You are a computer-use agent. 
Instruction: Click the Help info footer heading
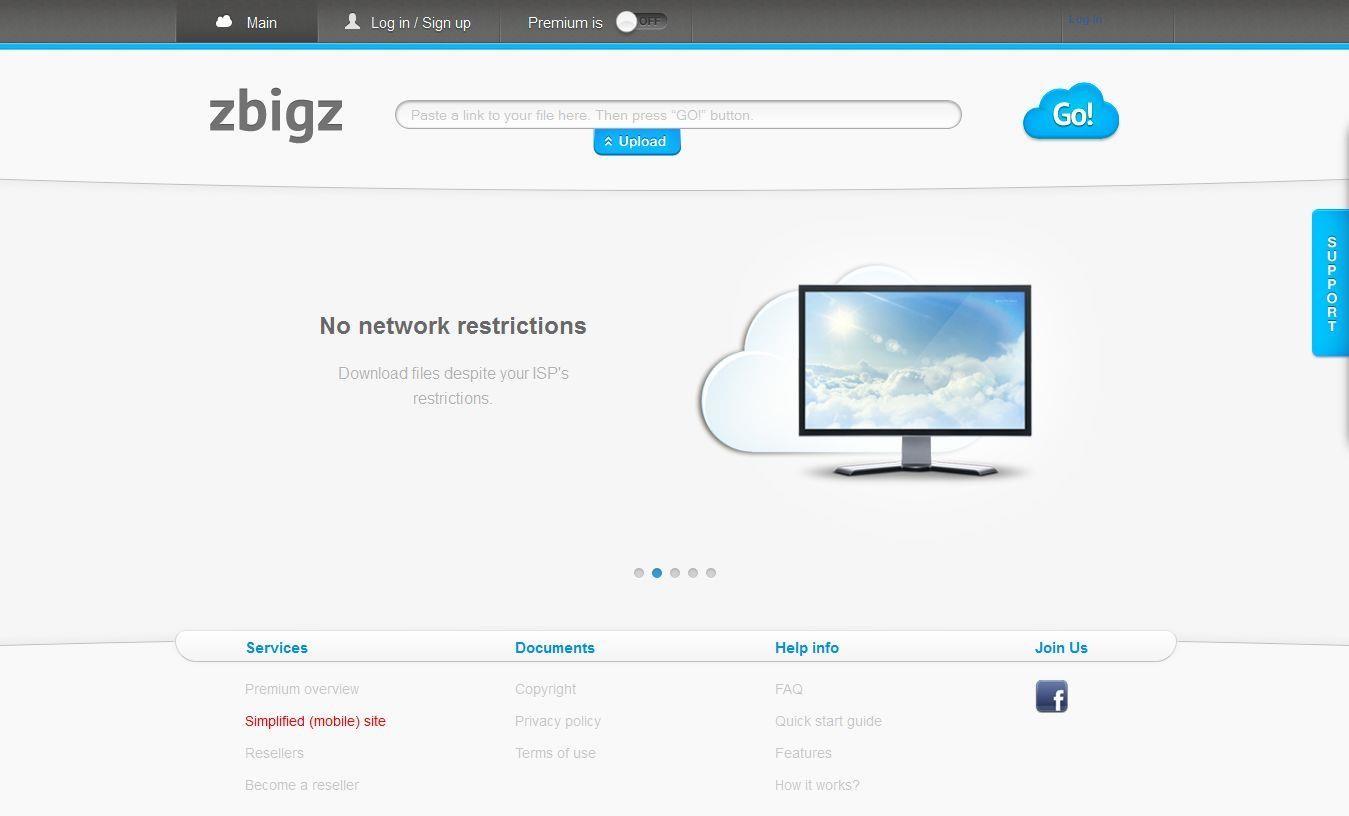coord(807,648)
